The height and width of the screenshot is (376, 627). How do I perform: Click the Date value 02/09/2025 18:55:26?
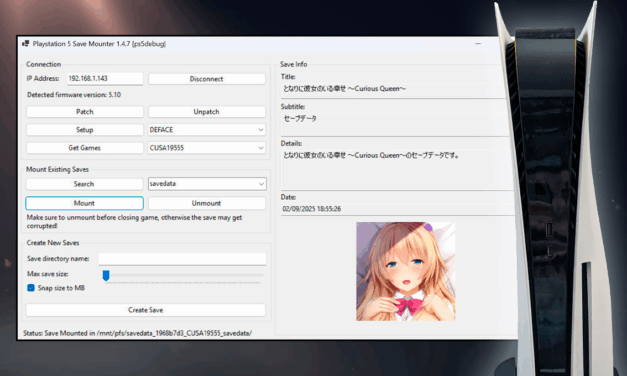[312, 209]
